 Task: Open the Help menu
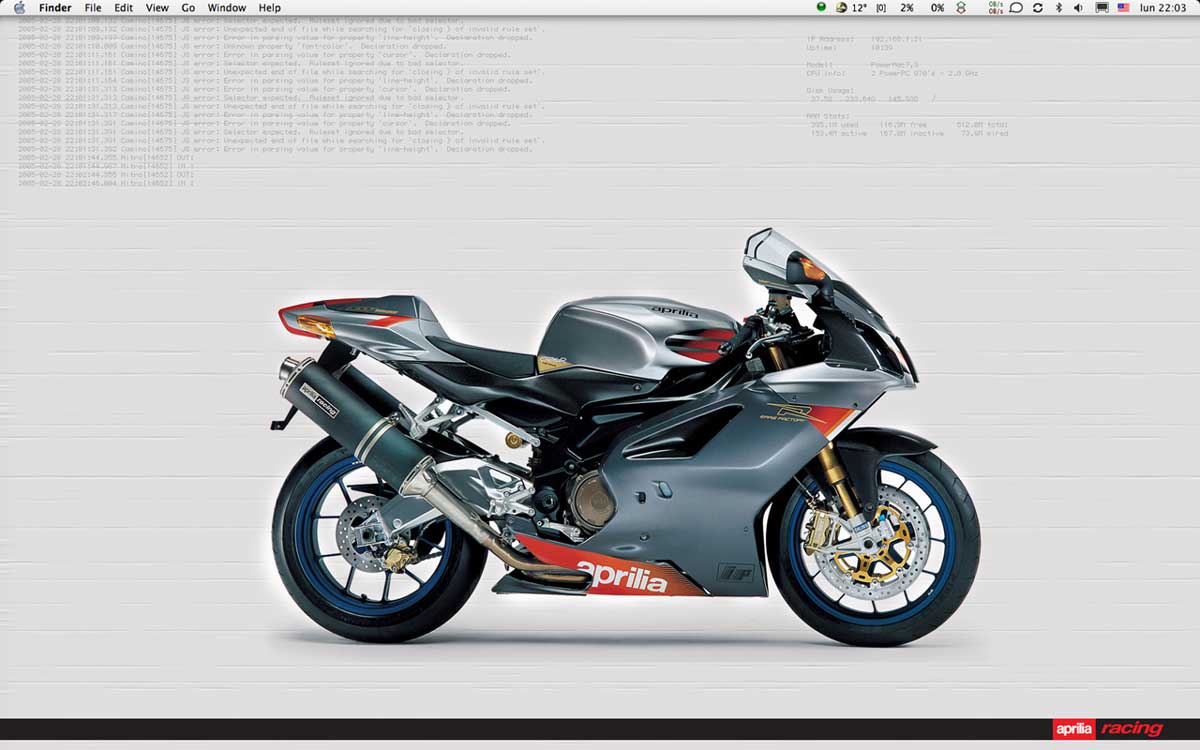[270, 7]
